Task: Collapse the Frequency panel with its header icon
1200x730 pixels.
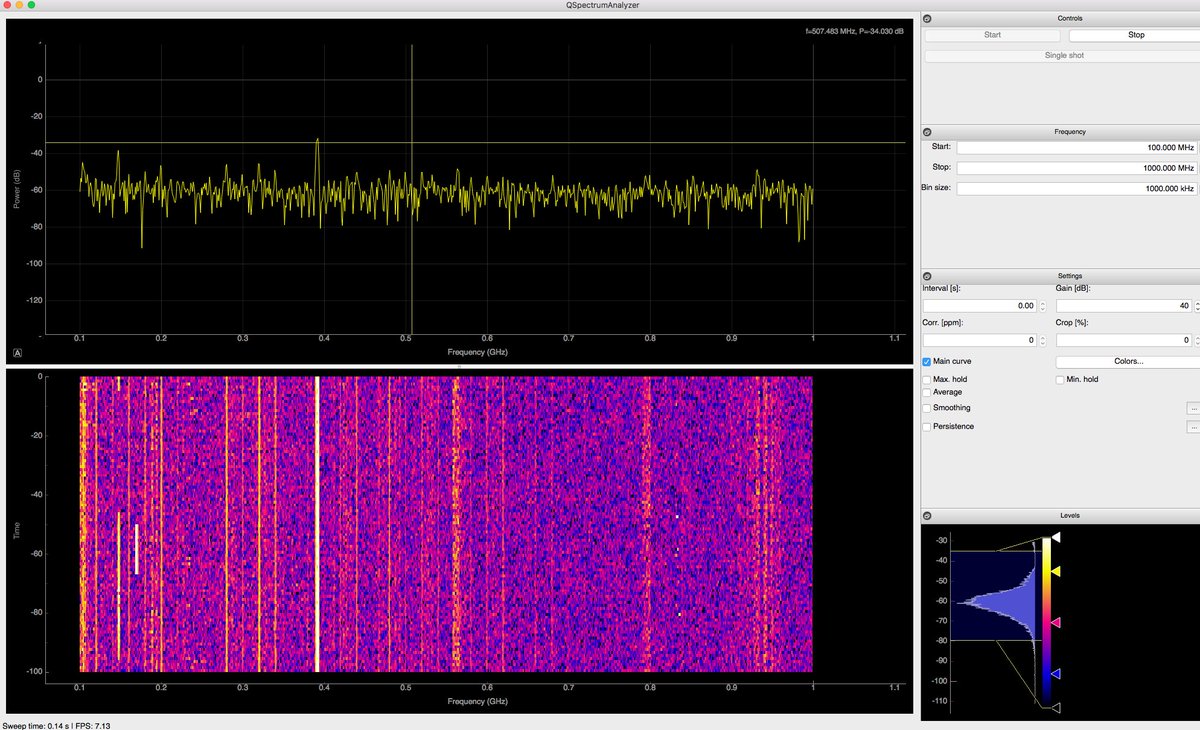Action: click(x=927, y=132)
